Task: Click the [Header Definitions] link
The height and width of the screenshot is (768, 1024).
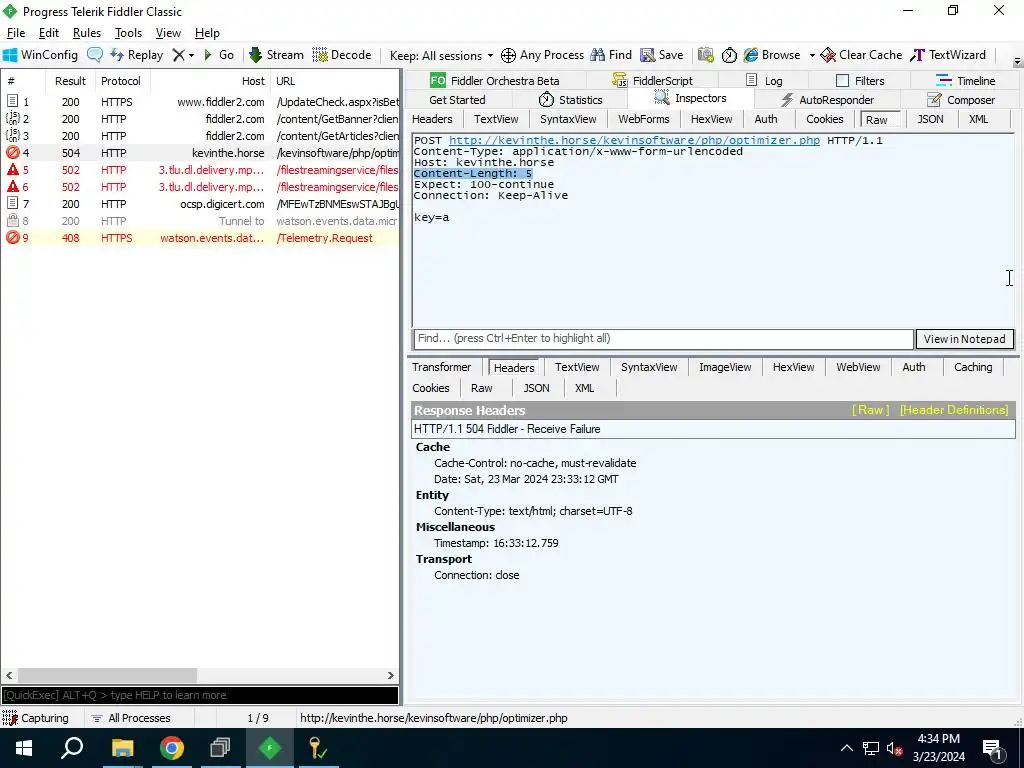Action: pos(954,410)
